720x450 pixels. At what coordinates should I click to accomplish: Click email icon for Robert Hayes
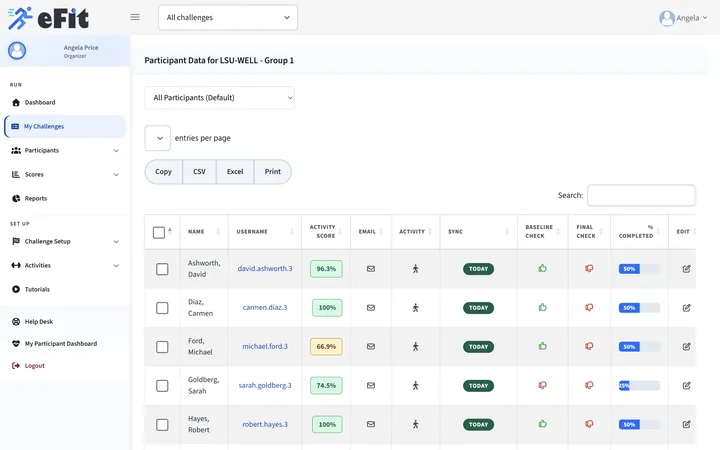click(x=371, y=424)
